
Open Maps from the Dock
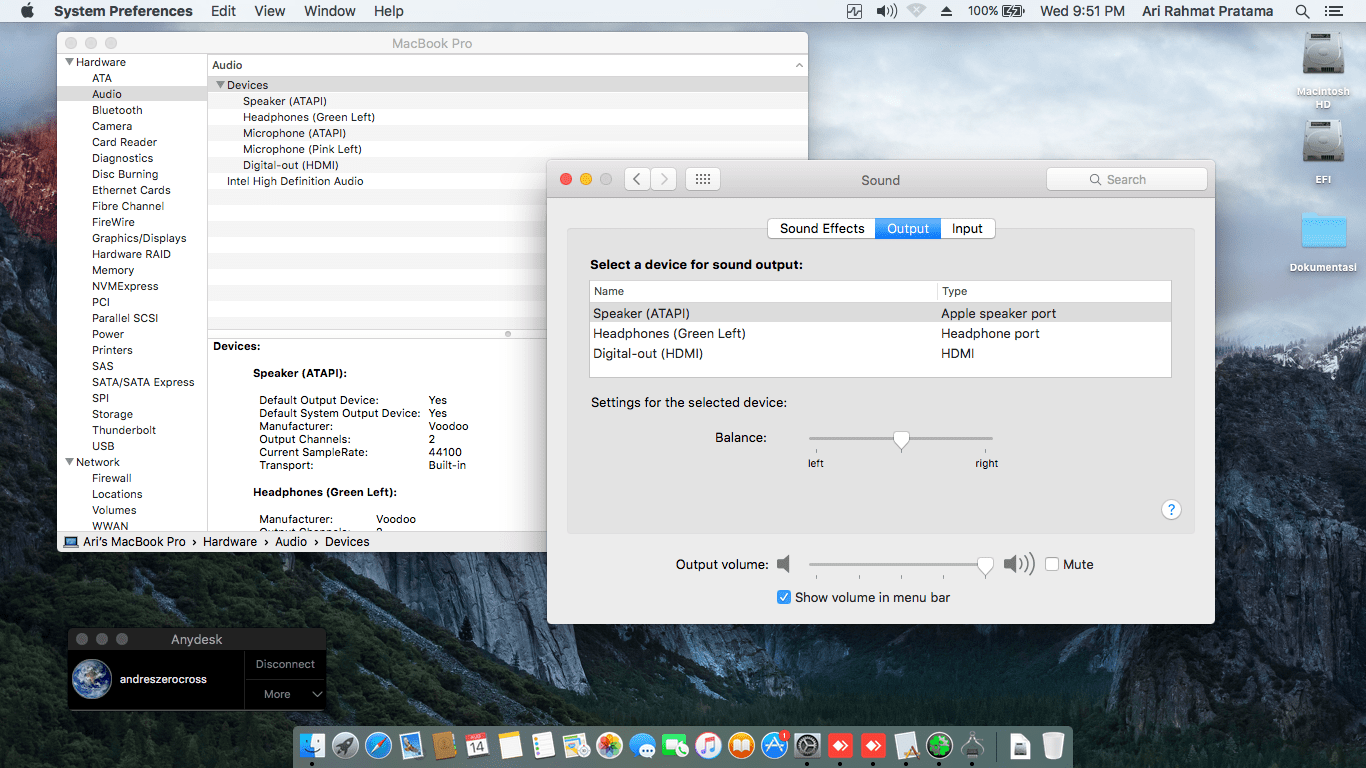coord(576,745)
